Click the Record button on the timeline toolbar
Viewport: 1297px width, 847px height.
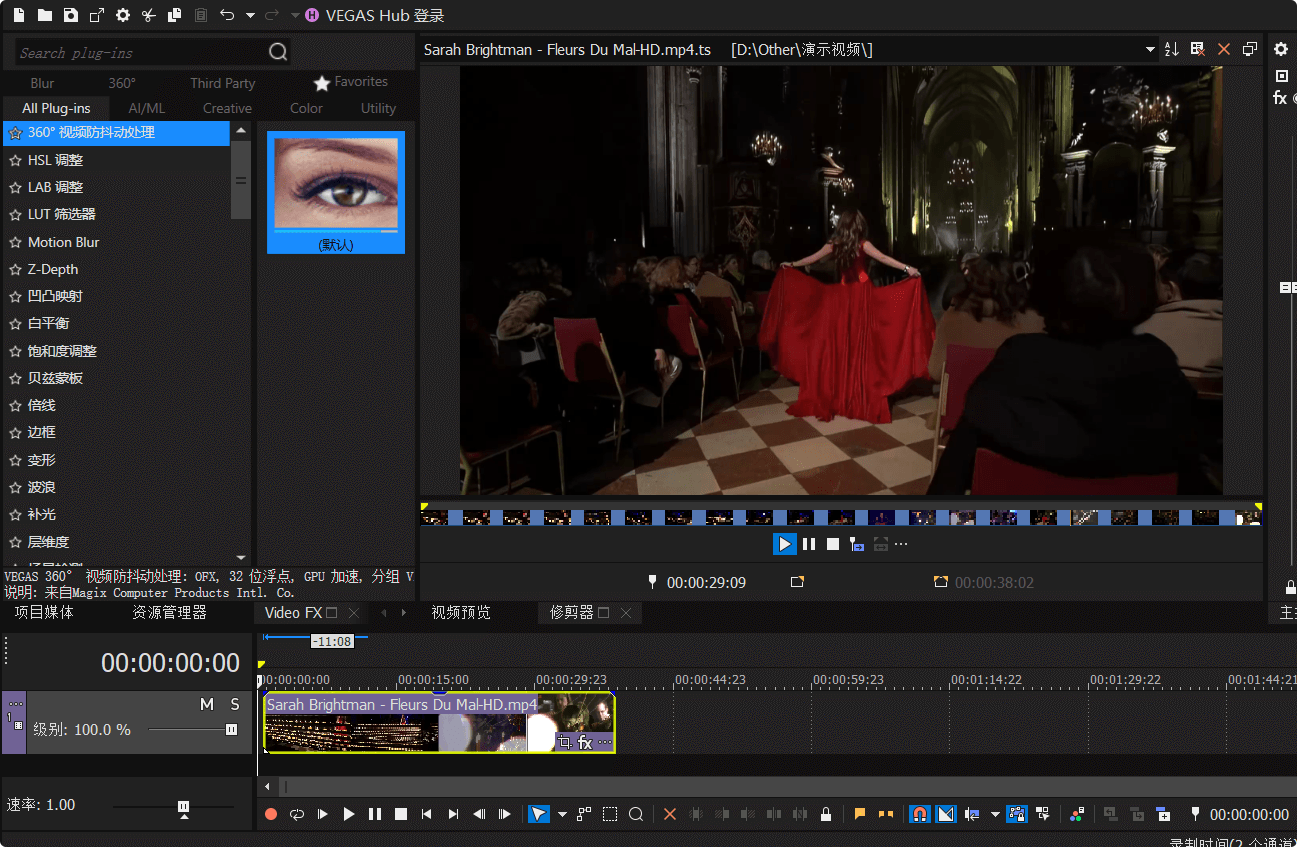click(270, 814)
